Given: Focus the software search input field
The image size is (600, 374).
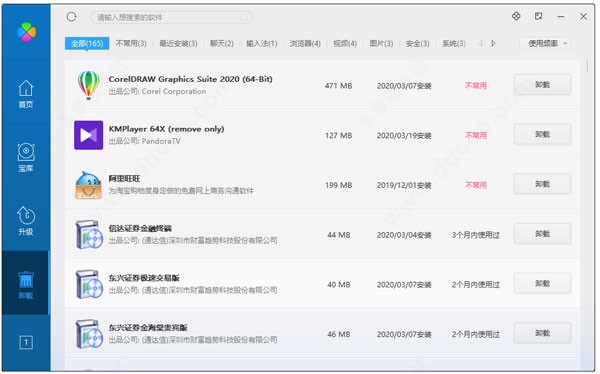Looking at the screenshot, I should (x=171, y=17).
